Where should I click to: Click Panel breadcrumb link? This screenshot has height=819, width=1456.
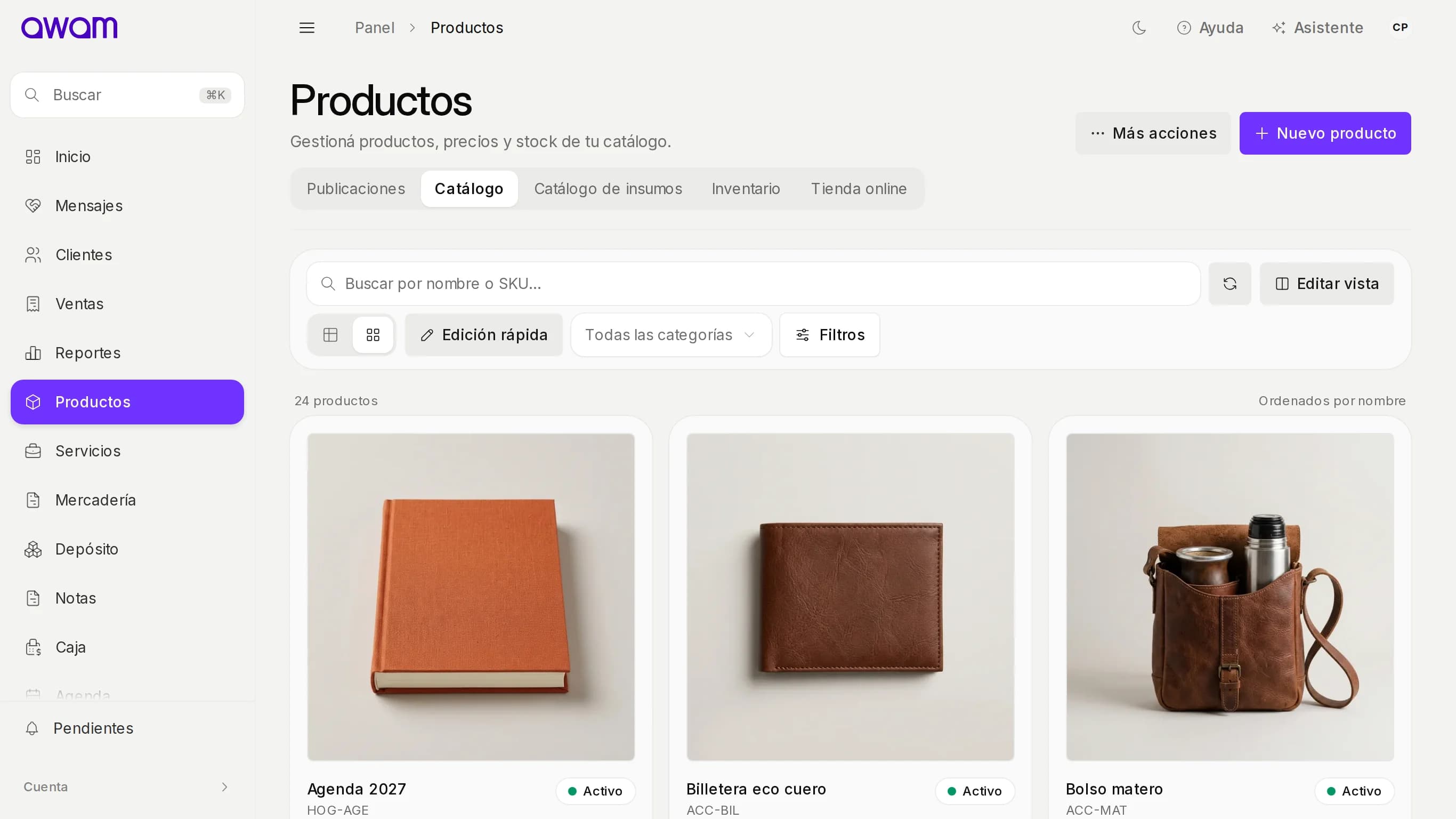(374, 28)
